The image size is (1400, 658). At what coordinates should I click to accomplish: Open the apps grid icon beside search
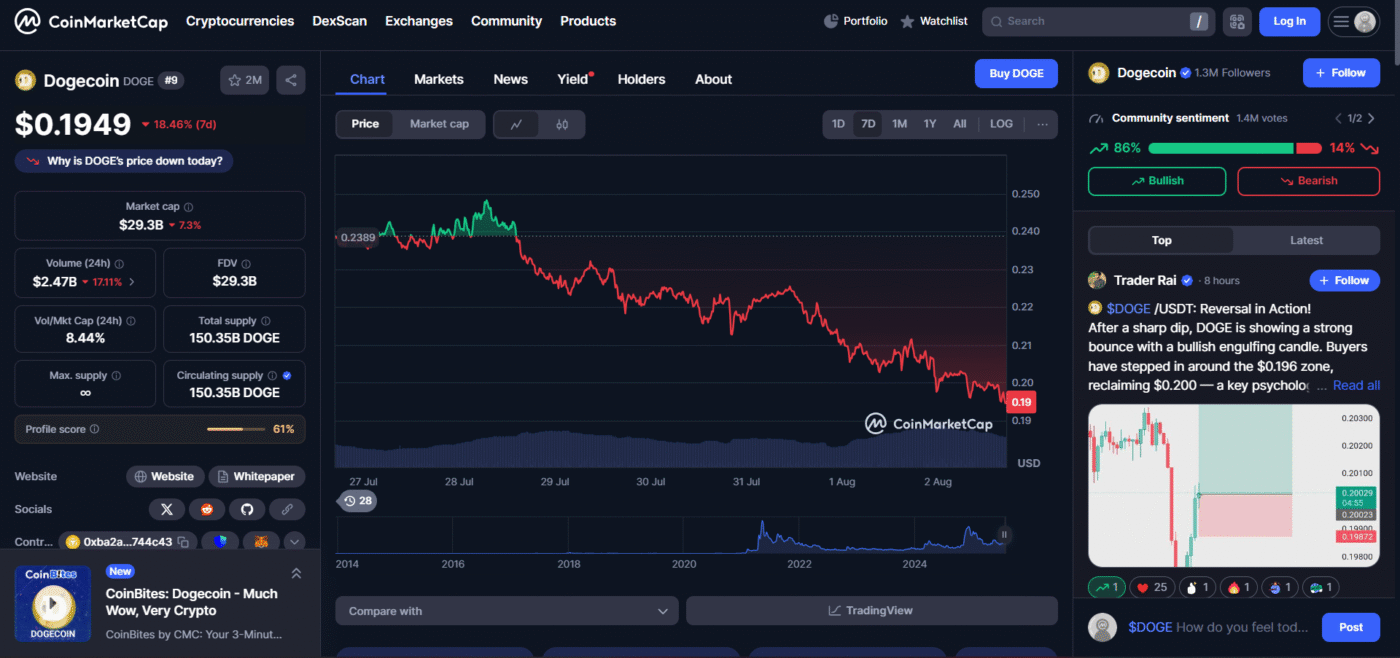[x=1238, y=21]
